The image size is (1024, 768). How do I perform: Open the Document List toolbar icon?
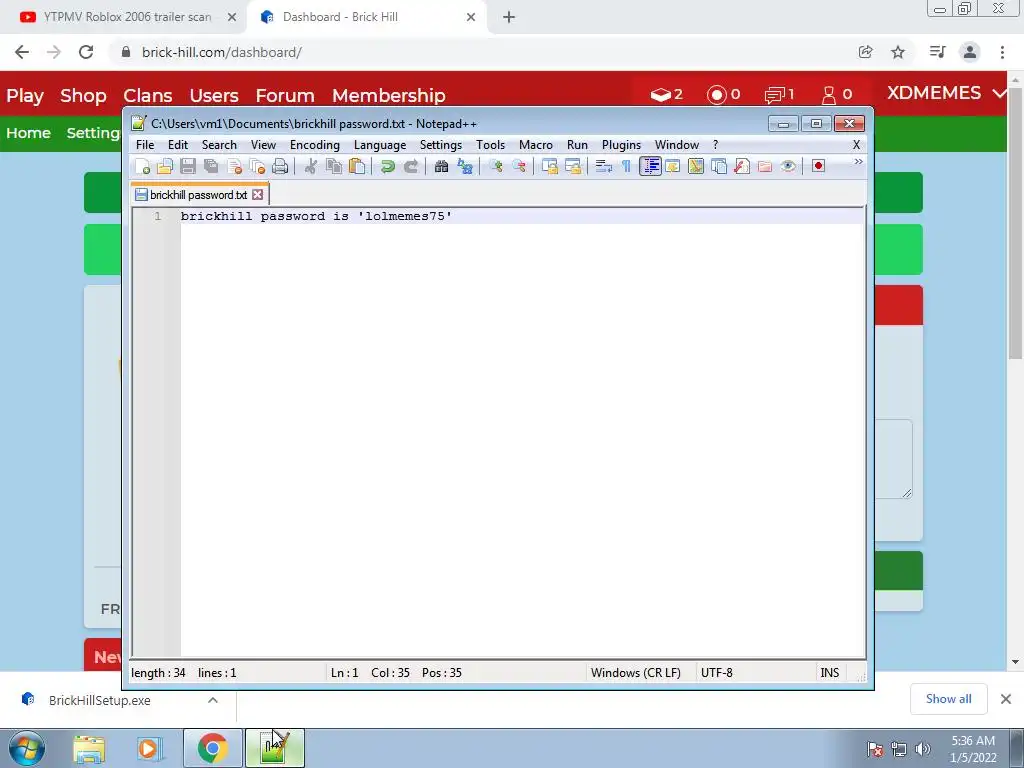click(719, 167)
